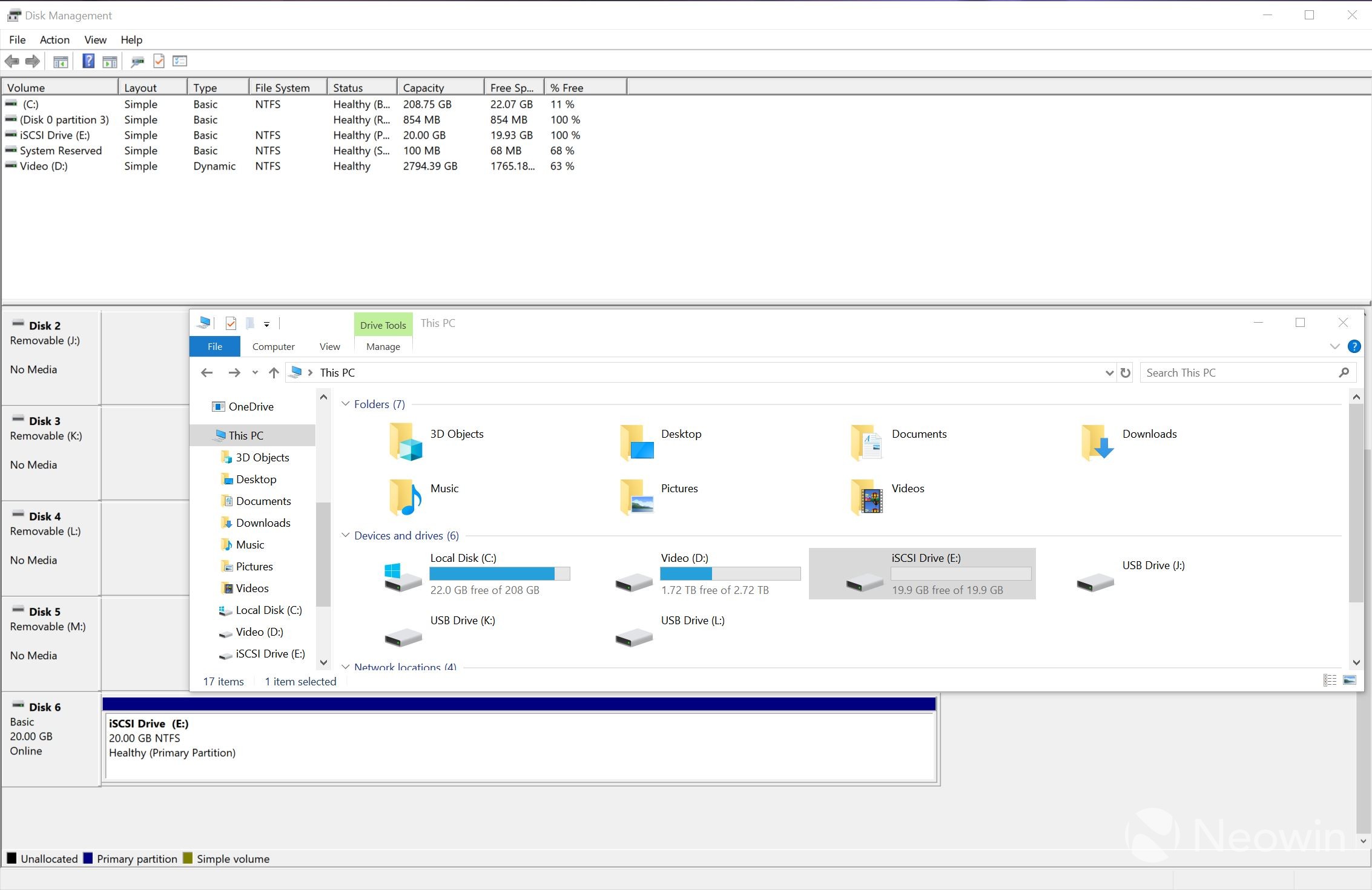Image resolution: width=1372 pixels, height=890 pixels.
Task: Open the quick access toolbar customization dropdown
Action: (266, 323)
